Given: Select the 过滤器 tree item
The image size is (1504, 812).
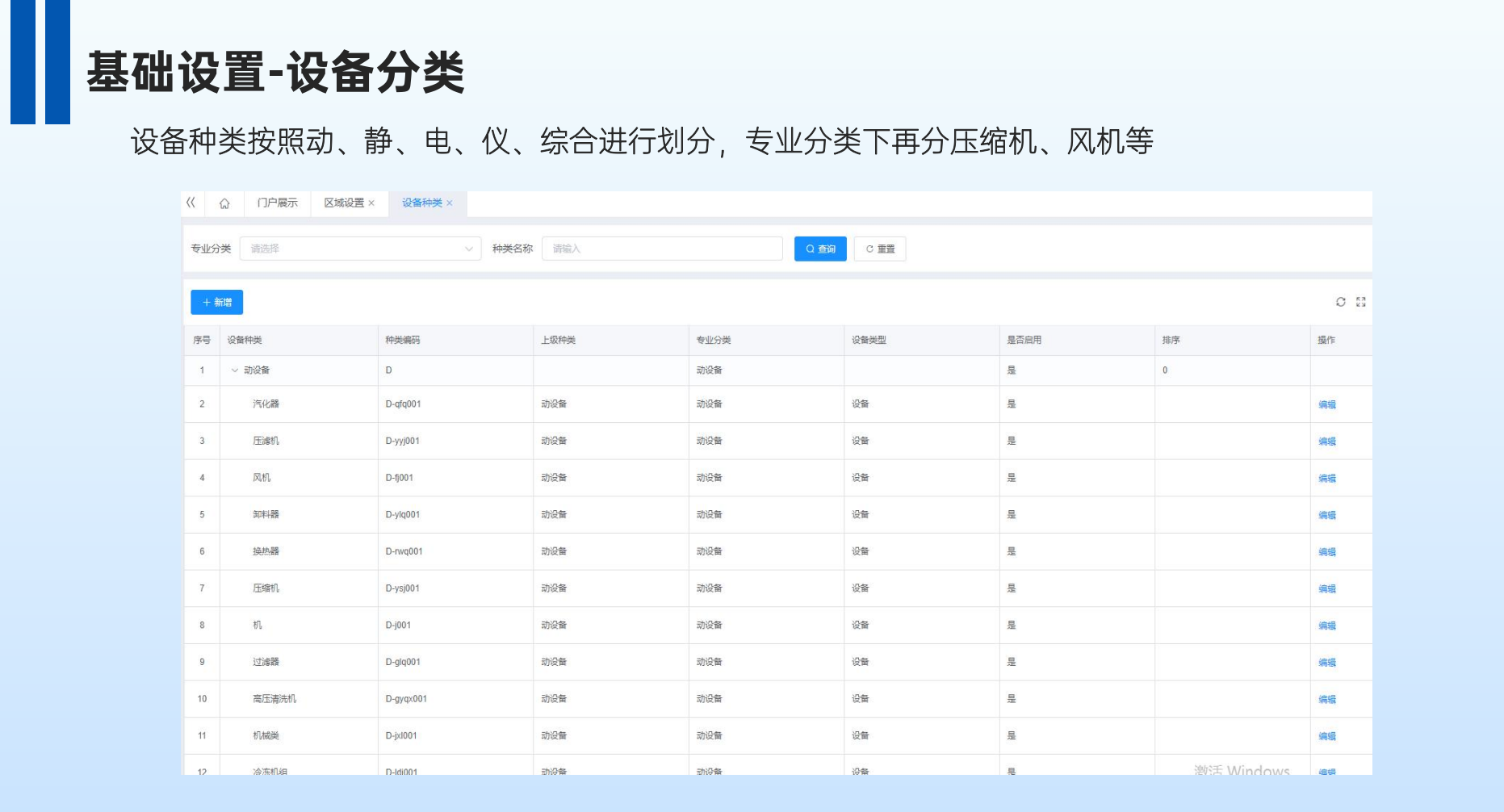Looking at the screenshot, I should point(266,662).
